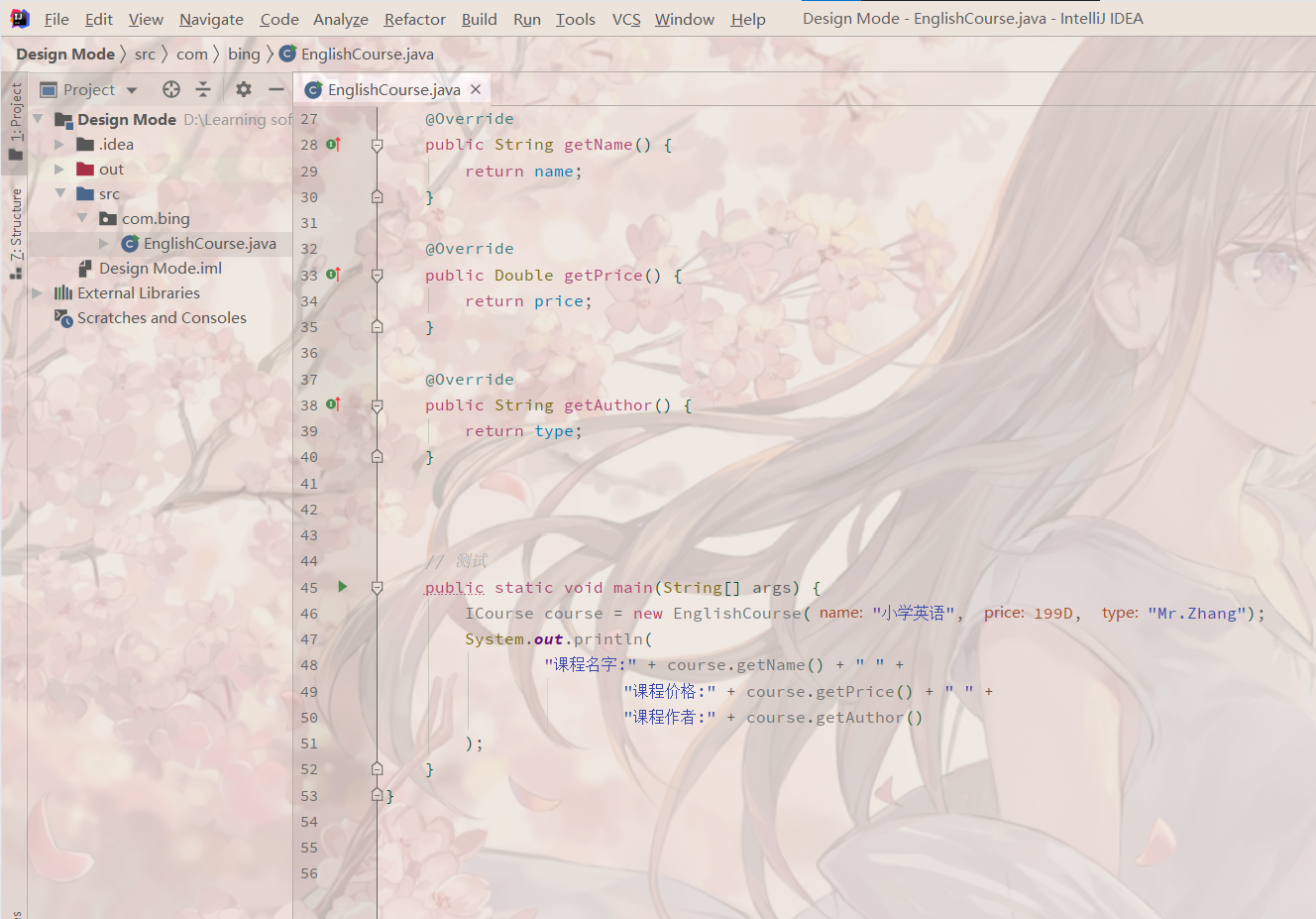
Task: Click the IntelliJ IDEA logo icon
Action: 19,19
